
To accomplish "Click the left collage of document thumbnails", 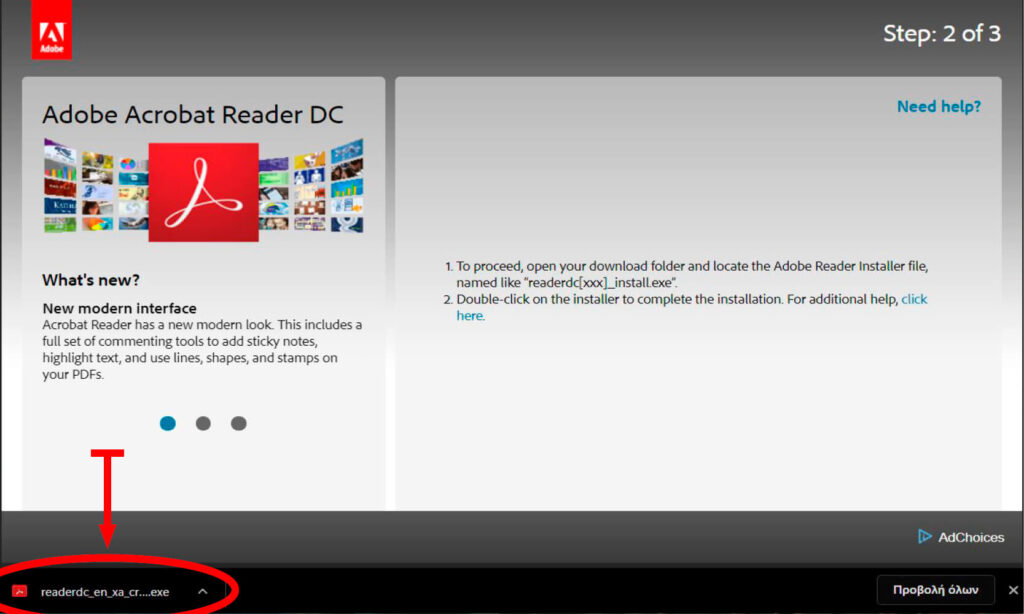I will (95, 188).
